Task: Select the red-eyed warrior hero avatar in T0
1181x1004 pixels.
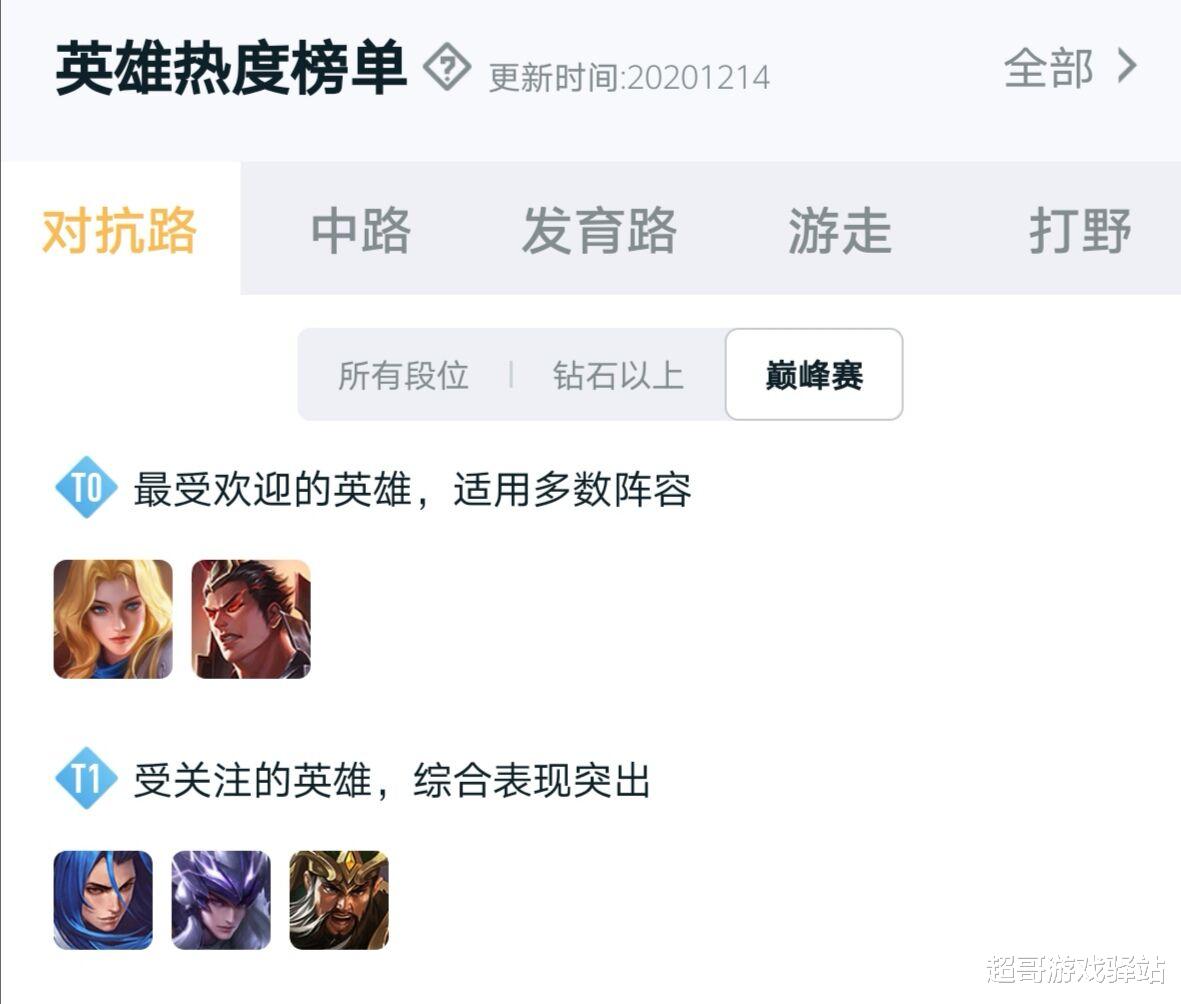Action: point(251,619)
